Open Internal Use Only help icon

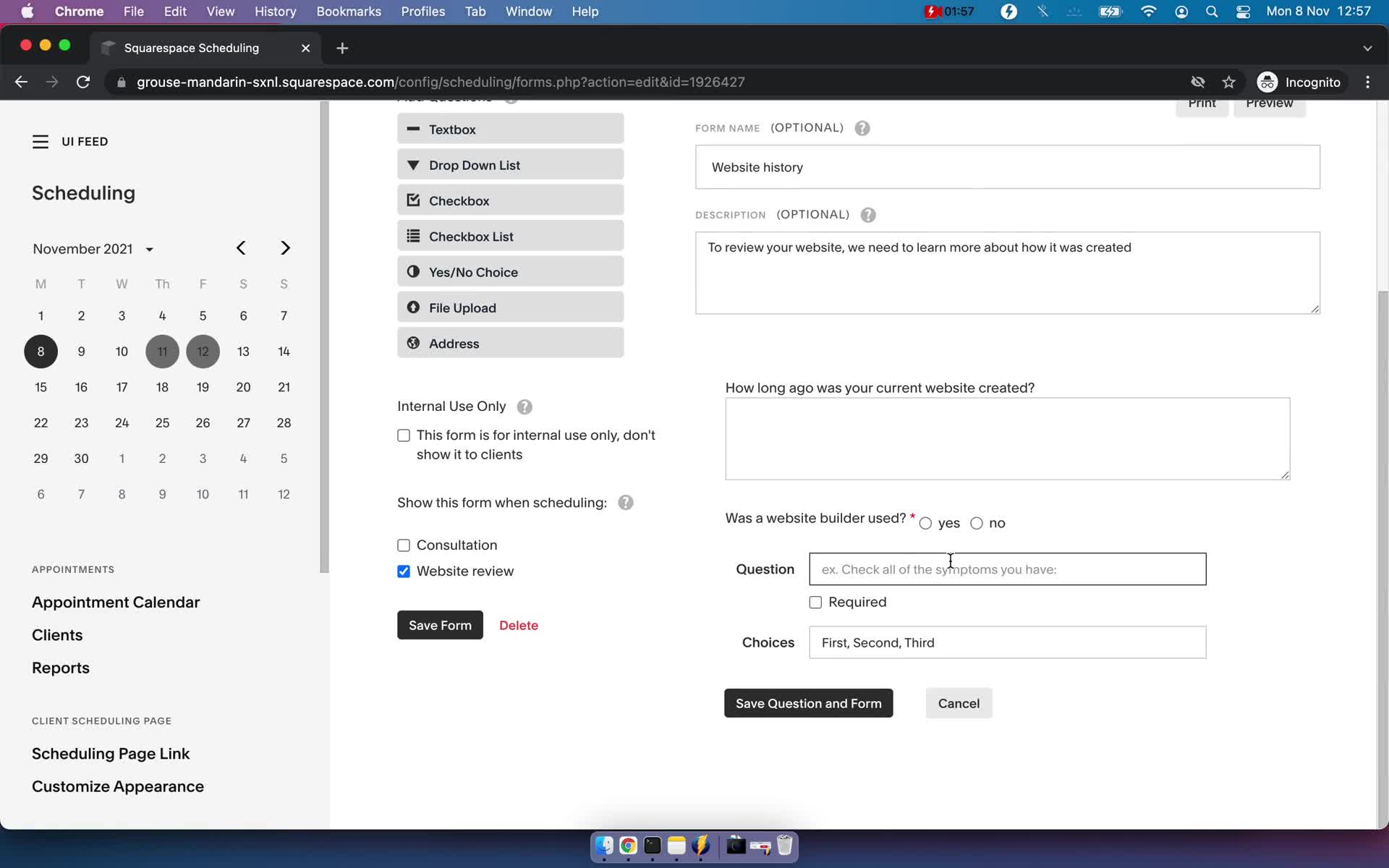click(524, 407)
